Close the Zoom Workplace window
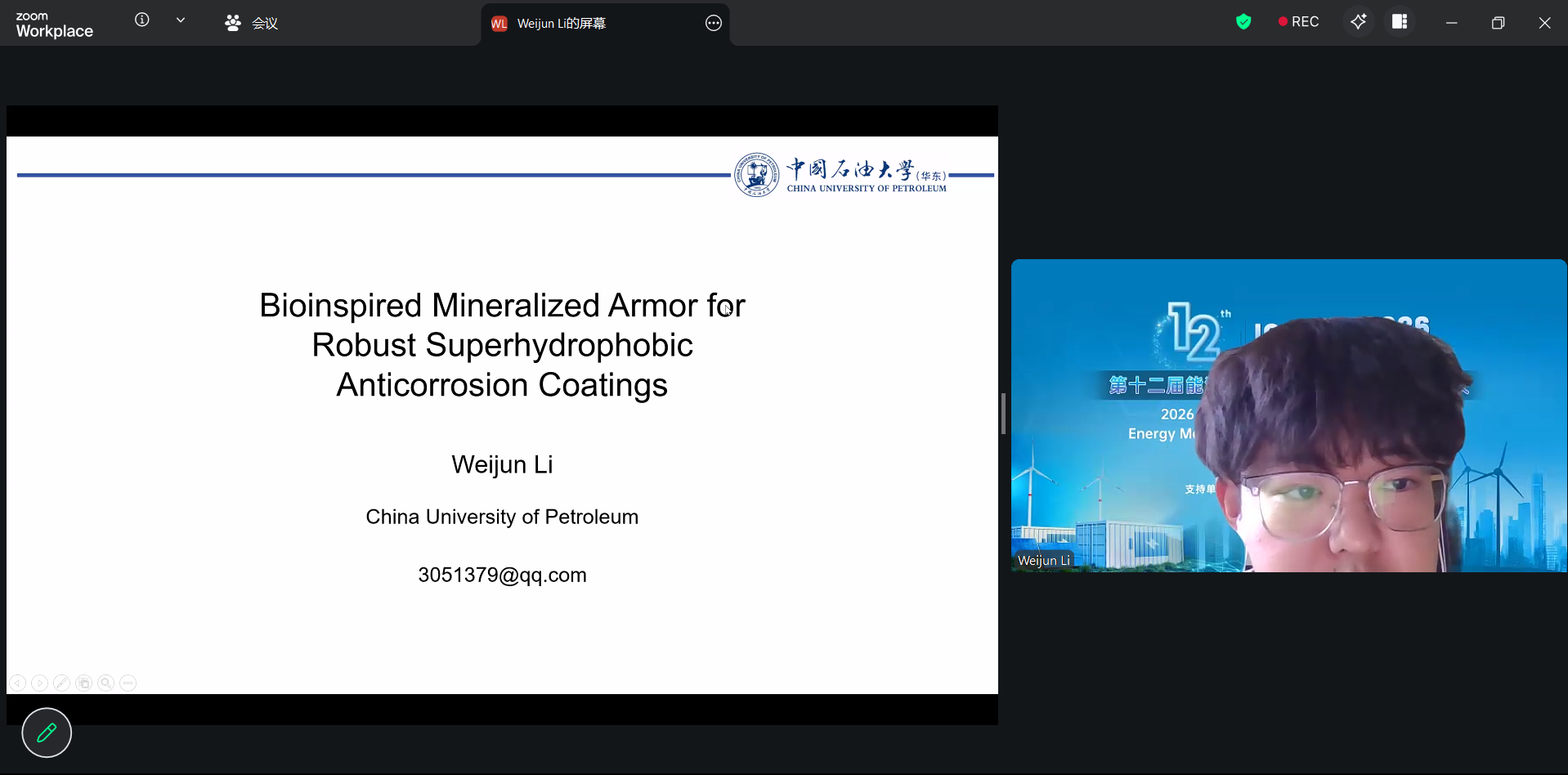Viewport: 1568px width, 775px height. click(1544, 23)
